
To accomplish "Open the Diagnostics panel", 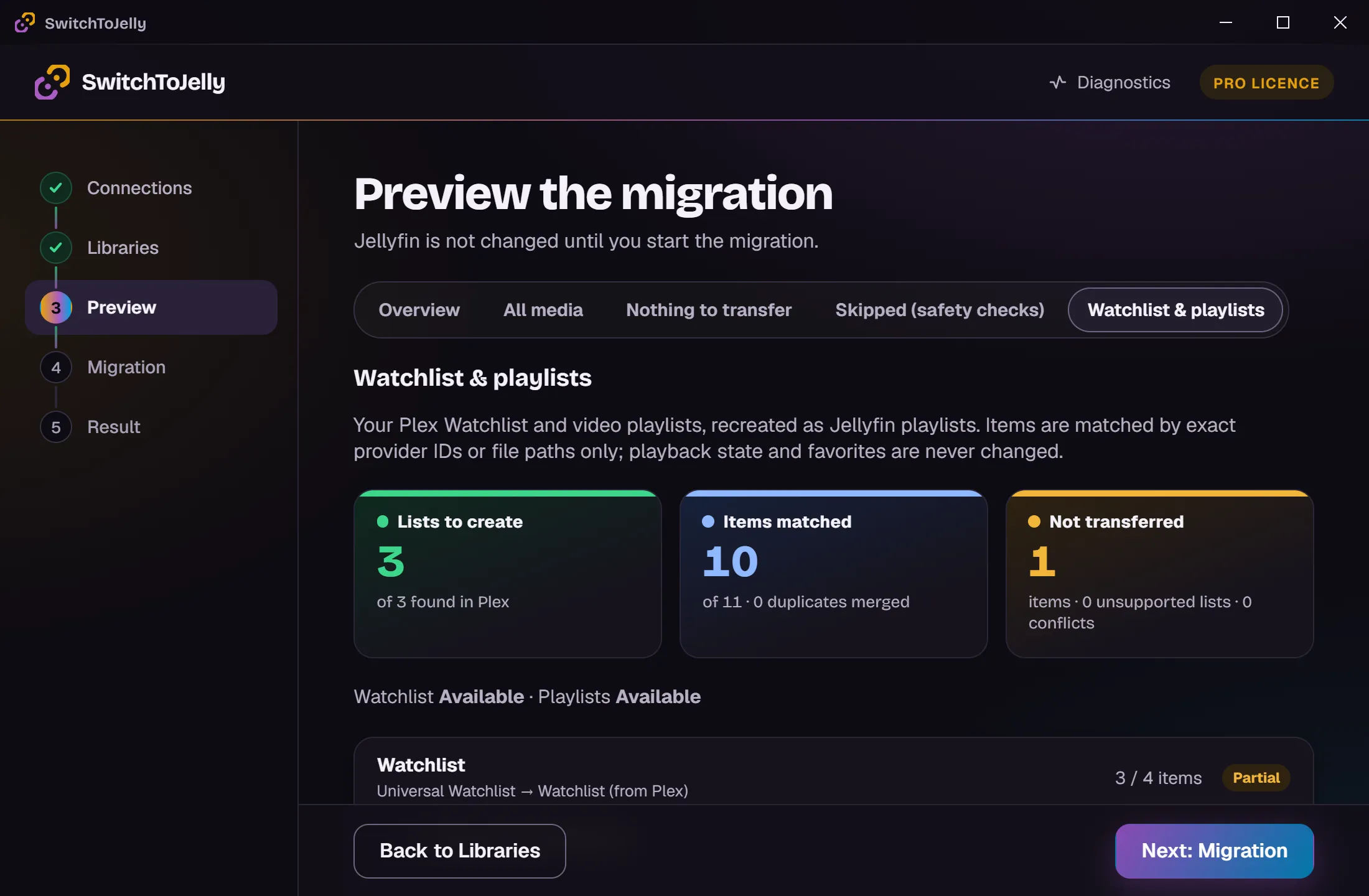I will coord(1110,82).
